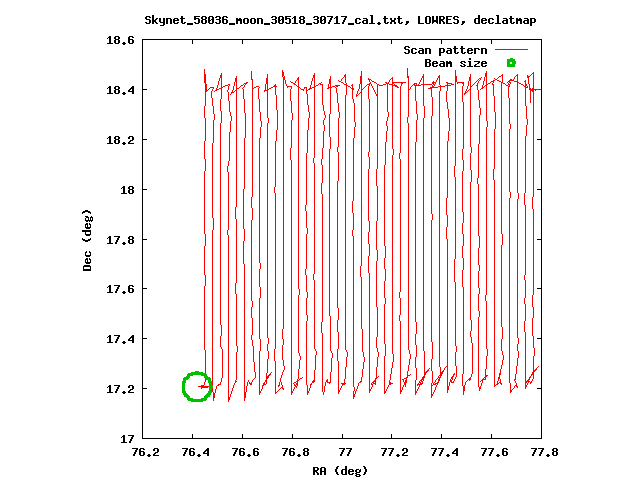Image resolution: width=640 pixels, height=480 pixels.
Task: Click the x-axis tick label 76.6
Action: [245, 452]
